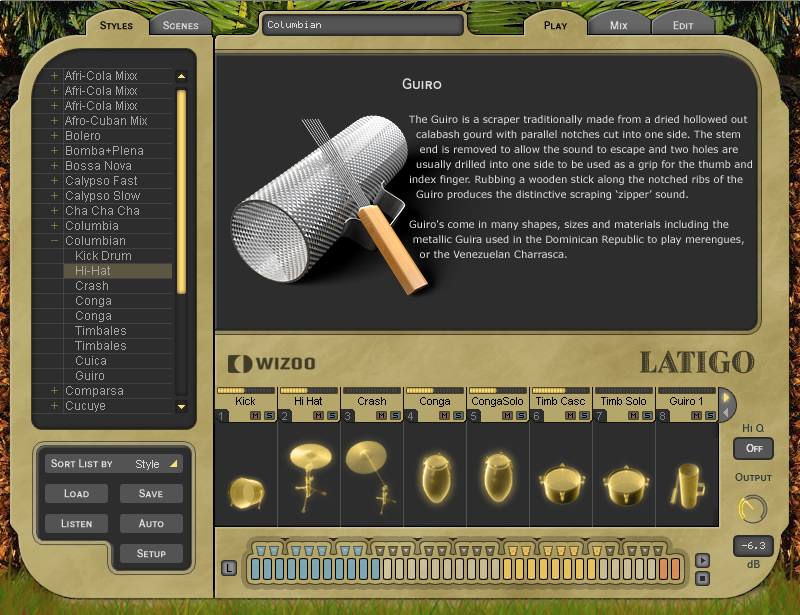Click the Kick drum pad icon
The image size is (800, 615).
(x=246, y=493)
